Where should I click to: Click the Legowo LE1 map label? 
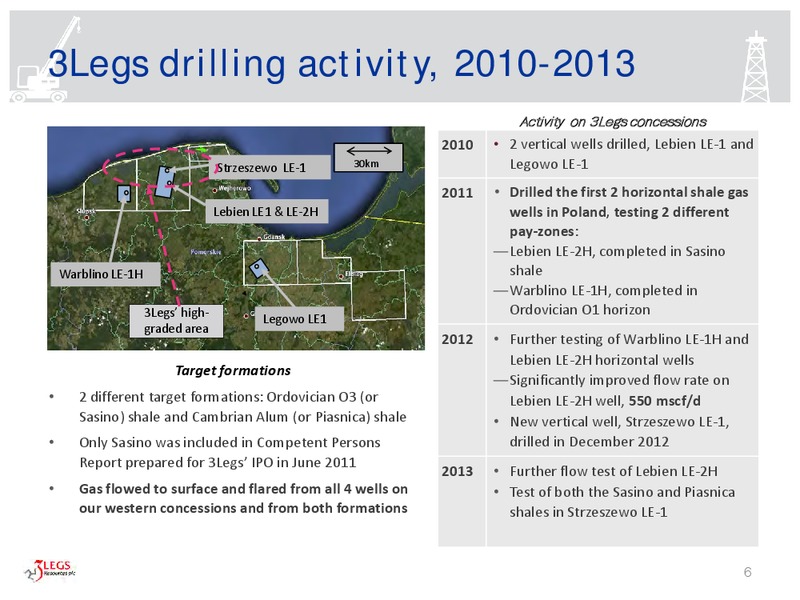pos(299,319)
